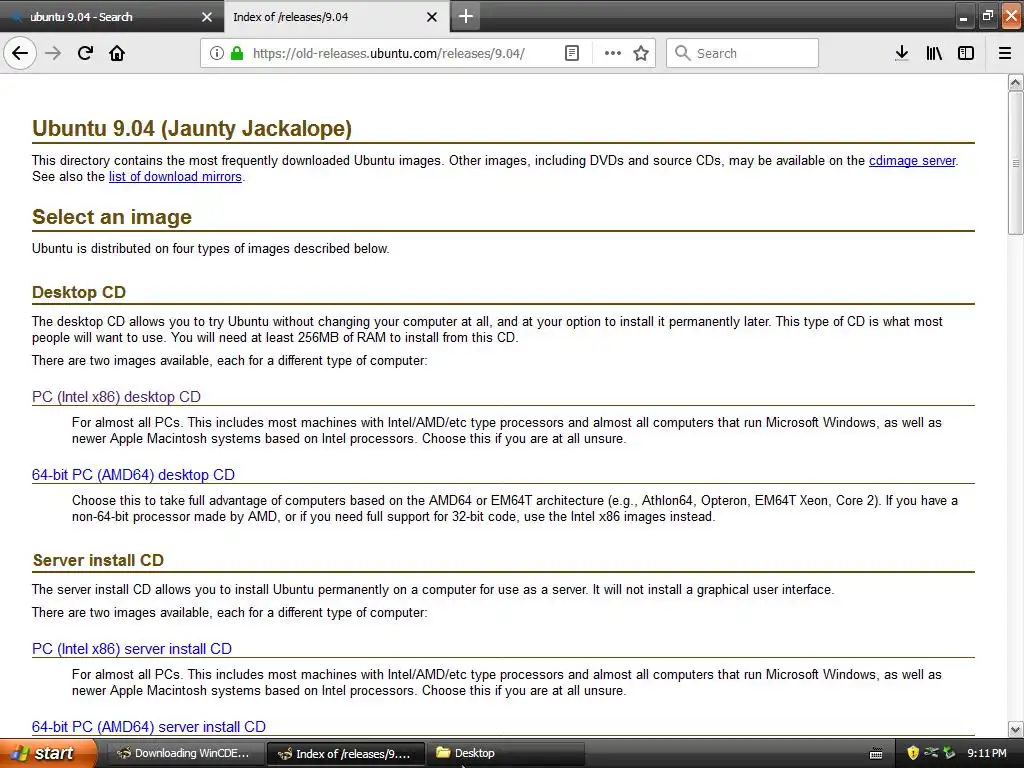Toggle reader view in address bar
1024x768 pixels.
(x=571, y=53)
